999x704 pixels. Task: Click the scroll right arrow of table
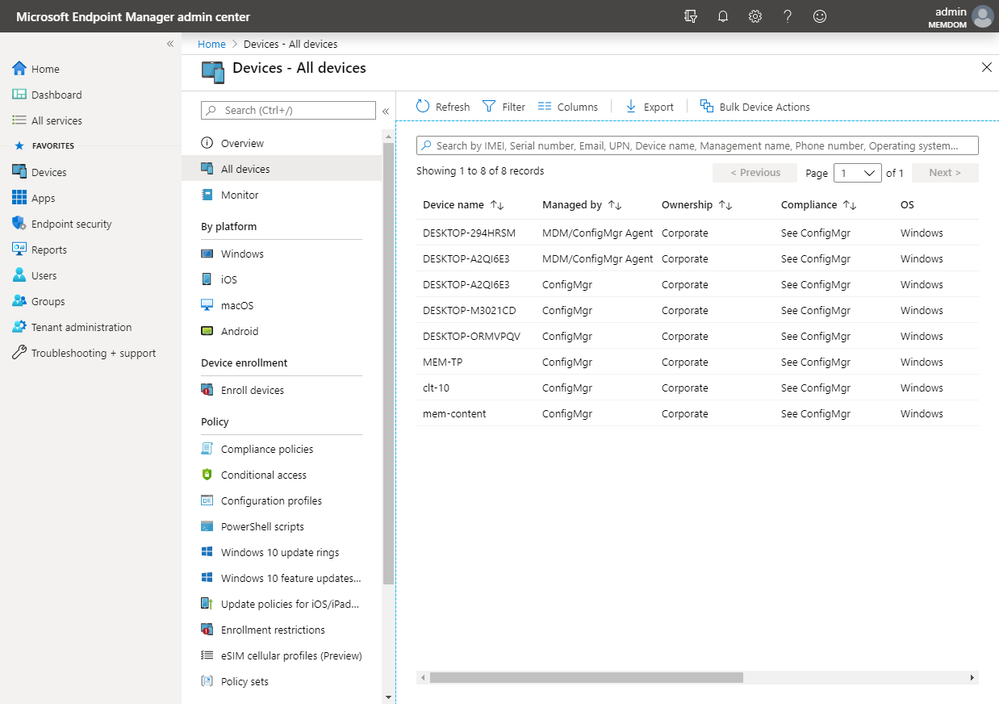[x=972, y=677]
